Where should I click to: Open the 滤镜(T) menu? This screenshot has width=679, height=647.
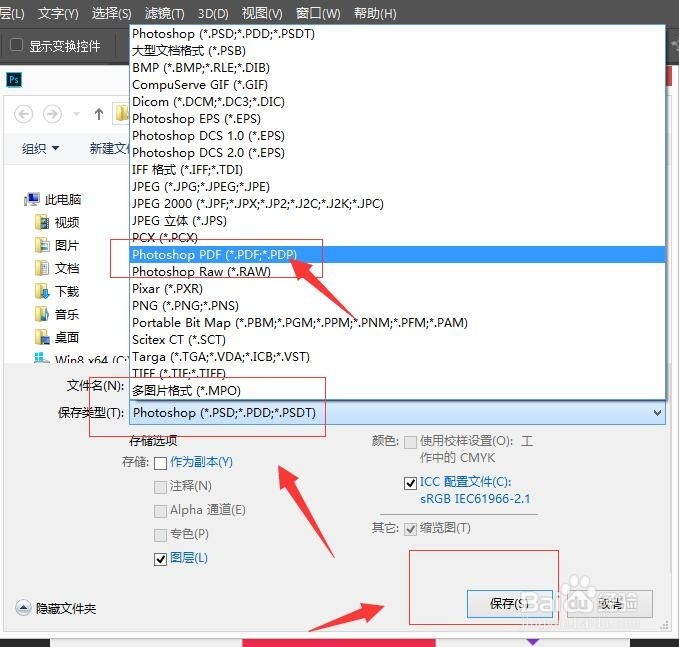[x=165, y=13]
